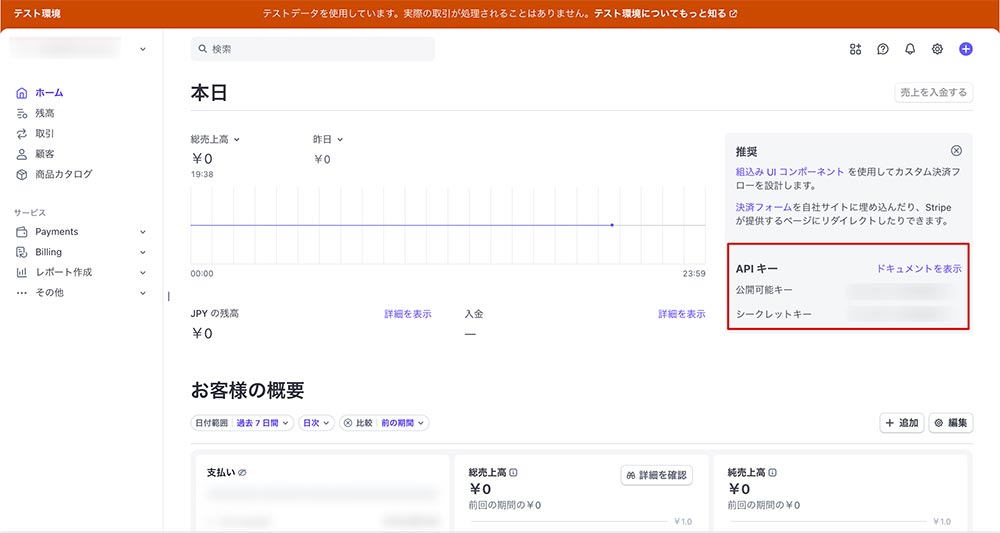The height and width of the screenshot is (533, 1000).
Task: Open the 総売上高 metric dropdown
Action: [215, 139]
